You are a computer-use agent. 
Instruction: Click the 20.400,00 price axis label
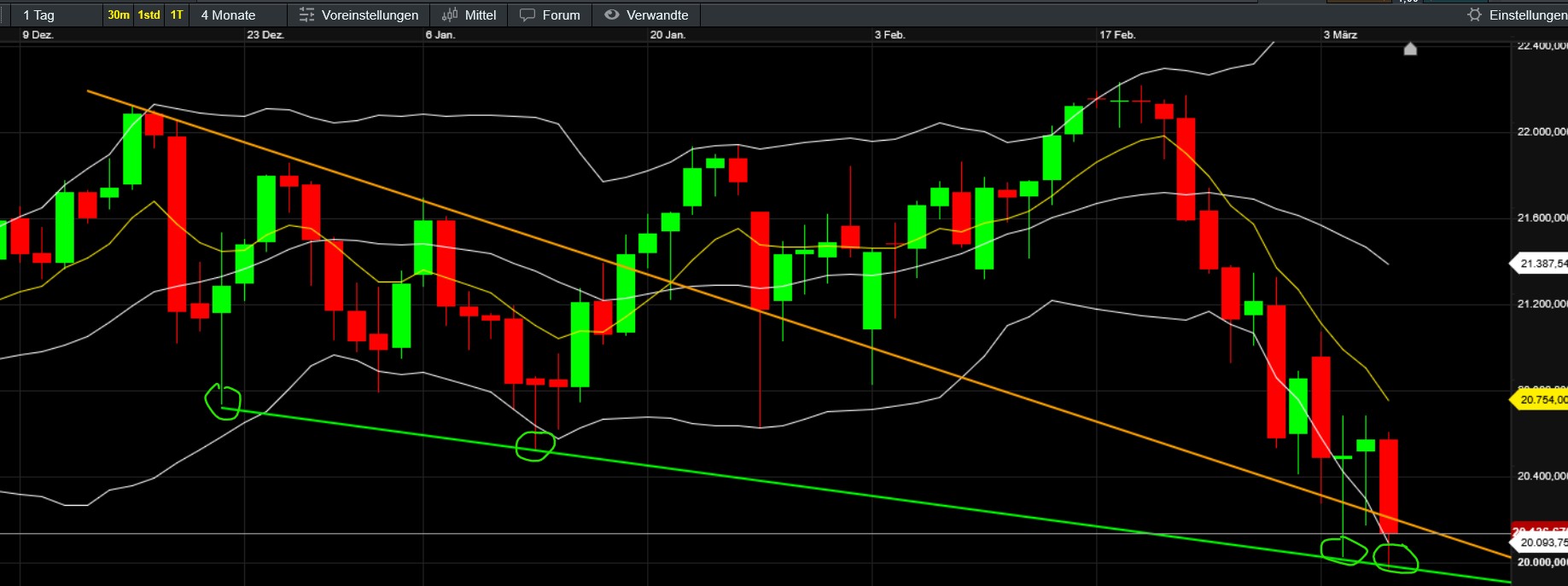point(1542,476)
